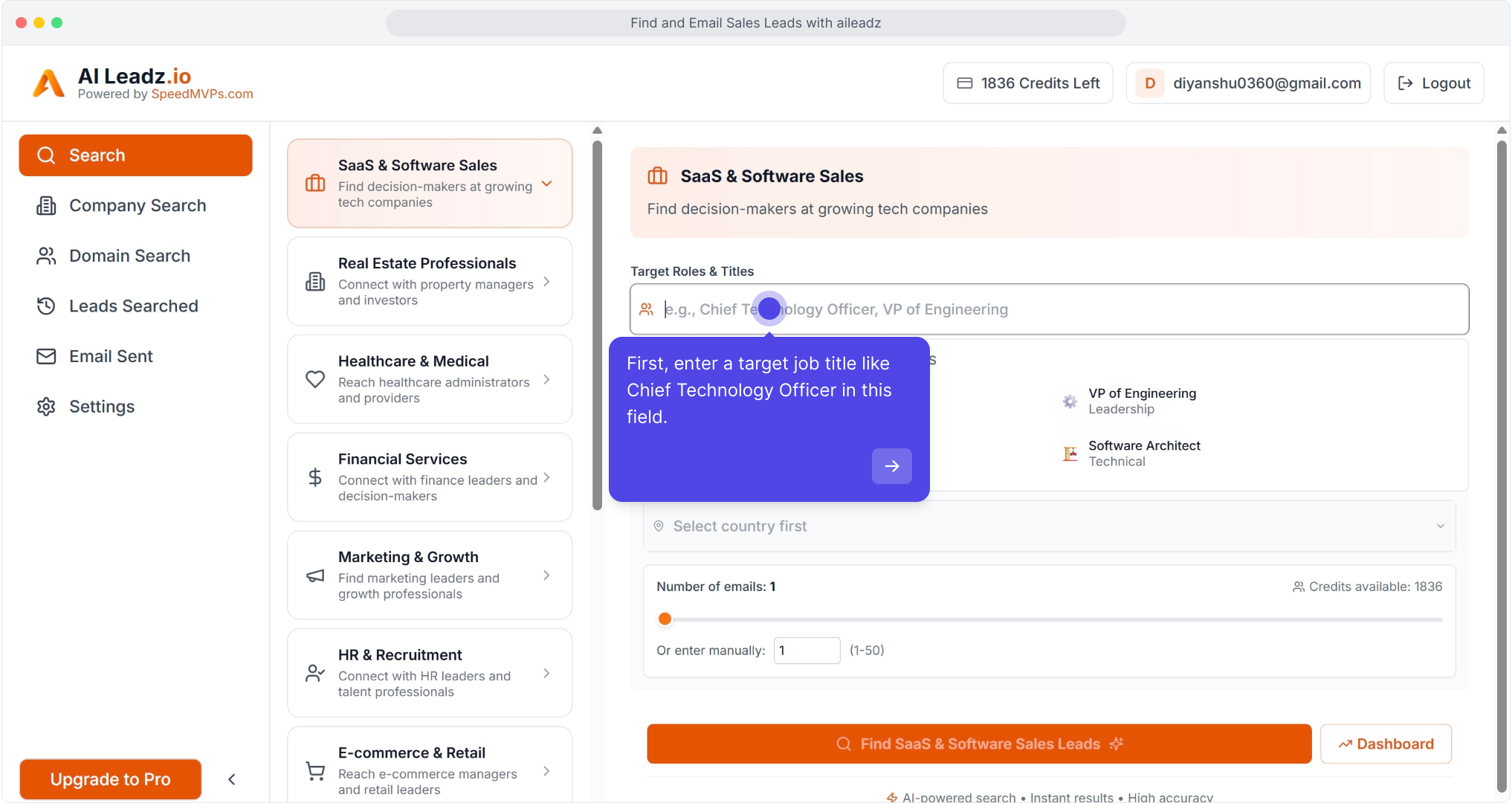Collapse the SaaS & Software Sales category
The height and width of the screenshot is (803, 1512).
(547, 184)
